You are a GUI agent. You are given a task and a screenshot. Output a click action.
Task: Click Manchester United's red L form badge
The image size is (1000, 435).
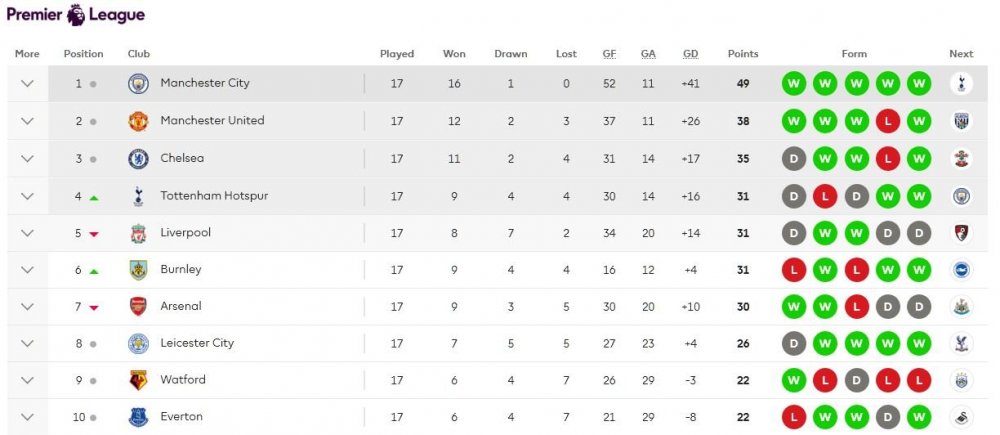point(888,121)
